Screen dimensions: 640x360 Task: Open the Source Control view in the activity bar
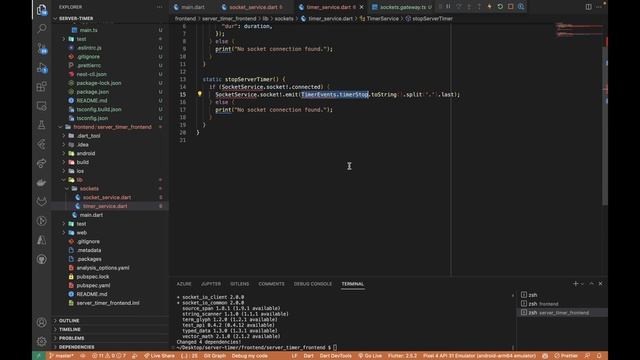click(42, 48)
